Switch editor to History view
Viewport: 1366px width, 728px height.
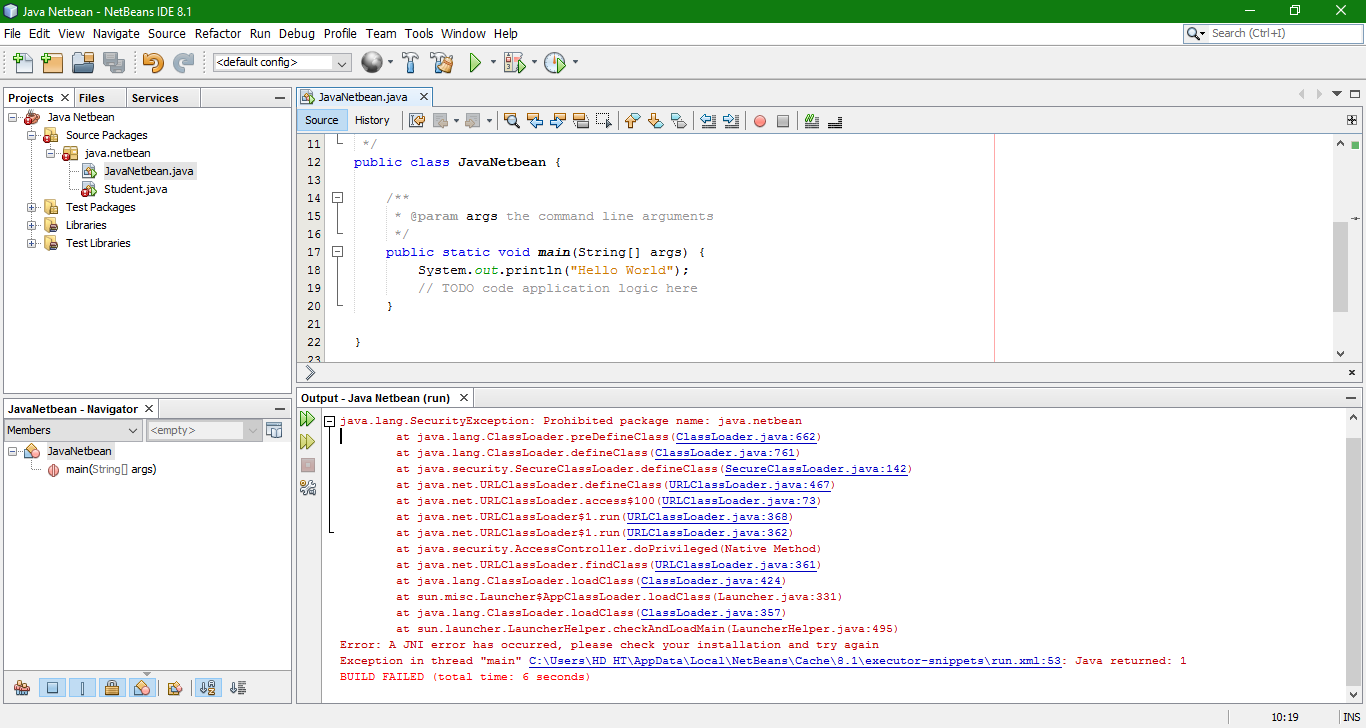point(372,120)
